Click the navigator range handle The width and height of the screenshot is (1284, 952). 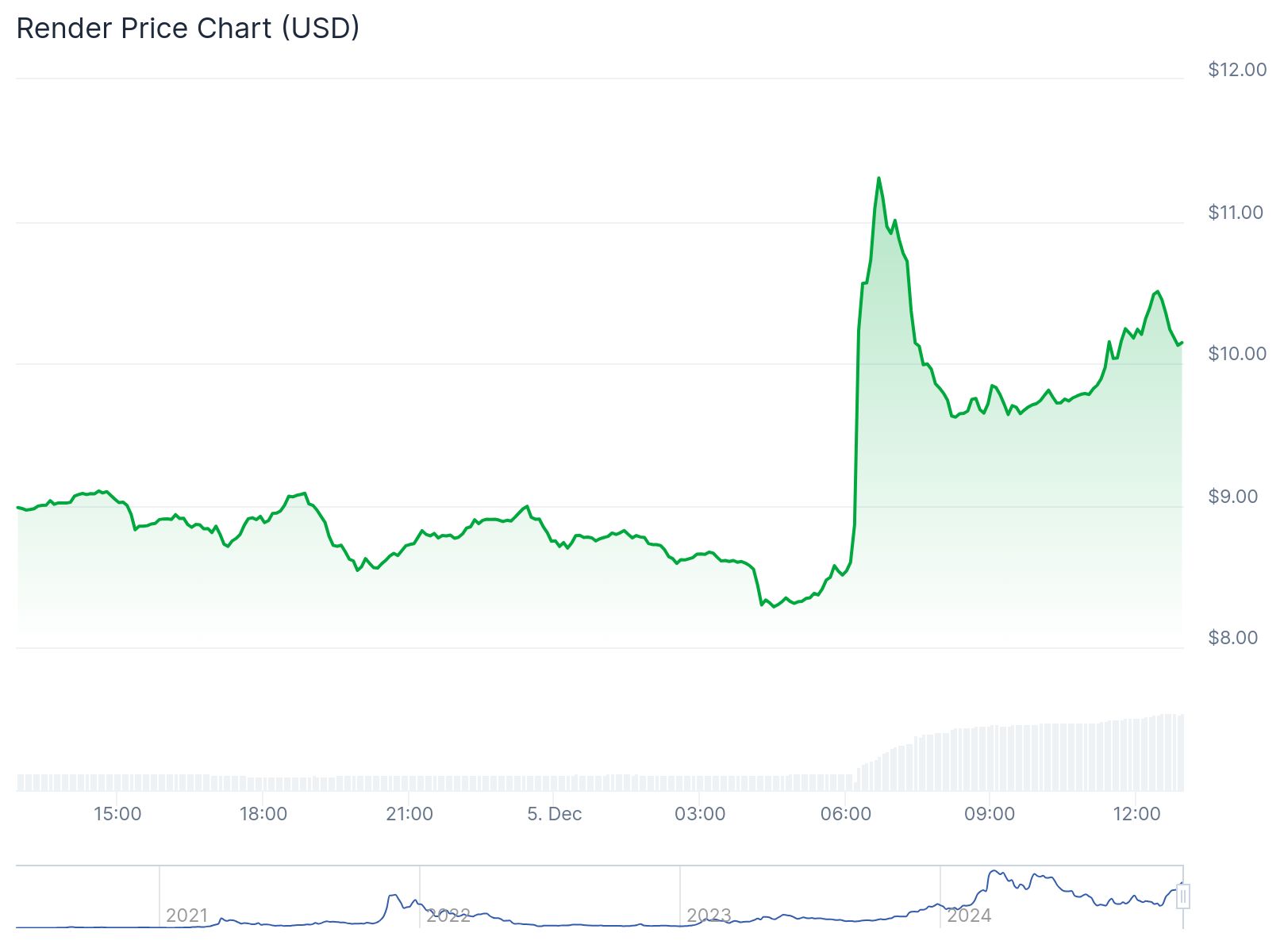(1182, 897)
